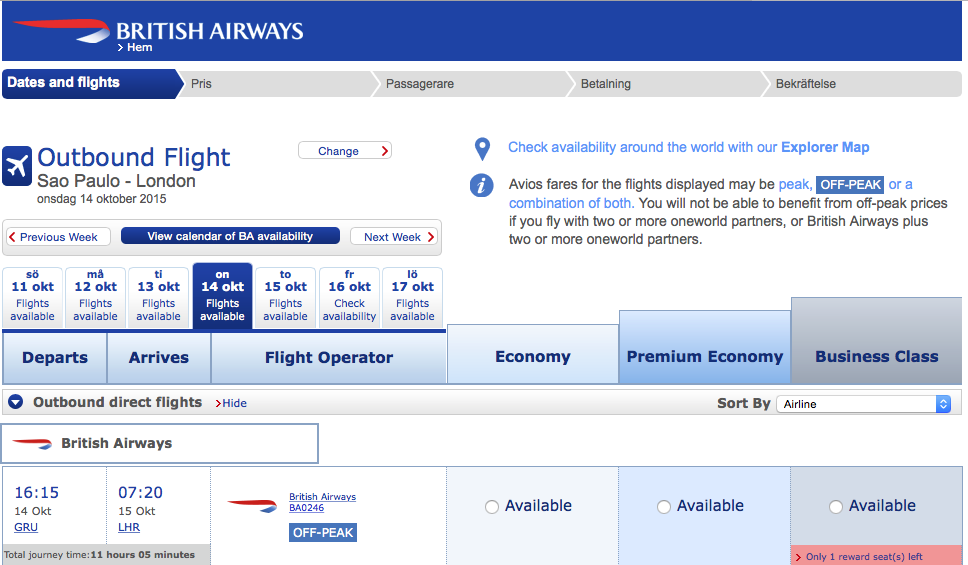The height and width of the screenshot is (565, 968).
Task: Open the BA0246 flight number link
Action: click(306, 508)
